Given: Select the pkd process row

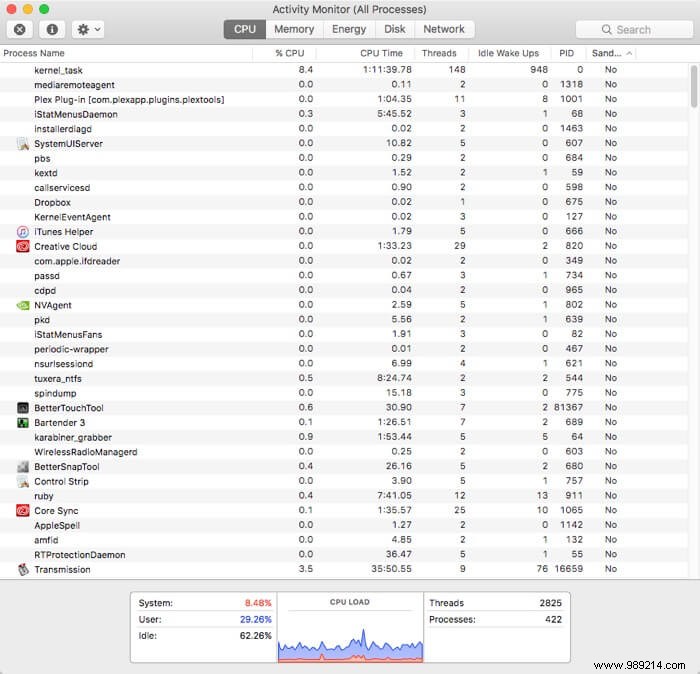Looking at the screenshot, I should point(344,320).
